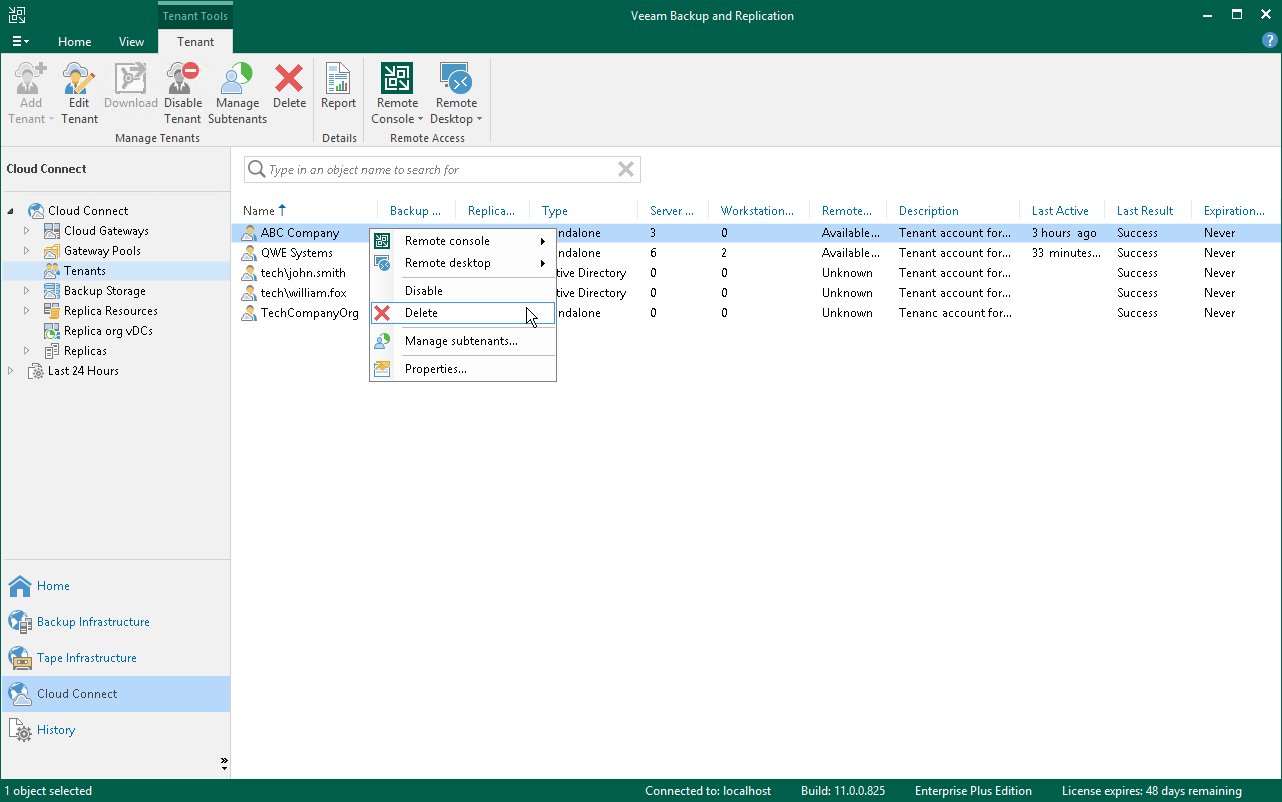Click the Replica Resources tree icon
Image resolution: width=1282 pixels, height=802 pixels.
tap(52, 311)
